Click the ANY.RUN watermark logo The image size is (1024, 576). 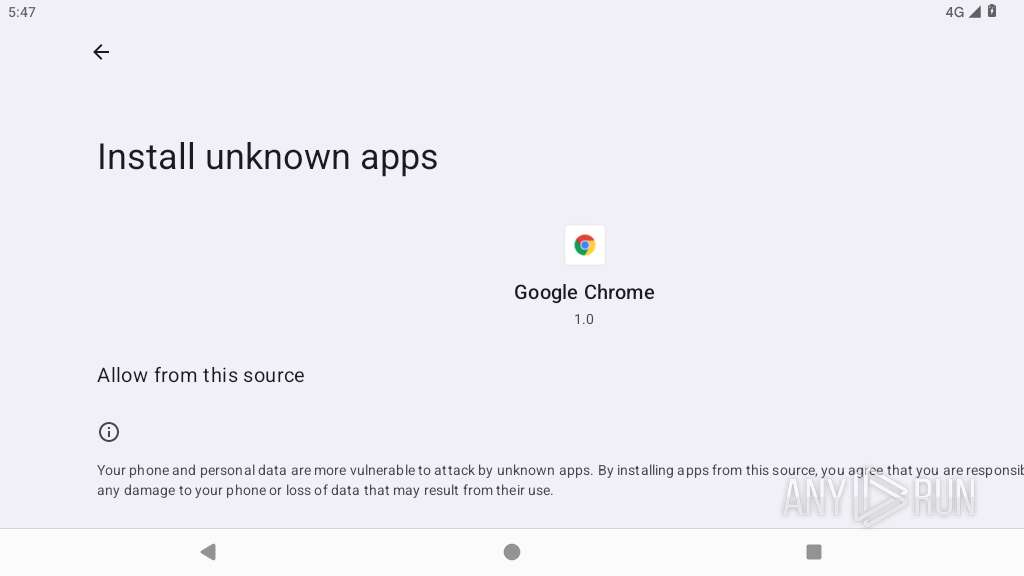pos(878,496)
